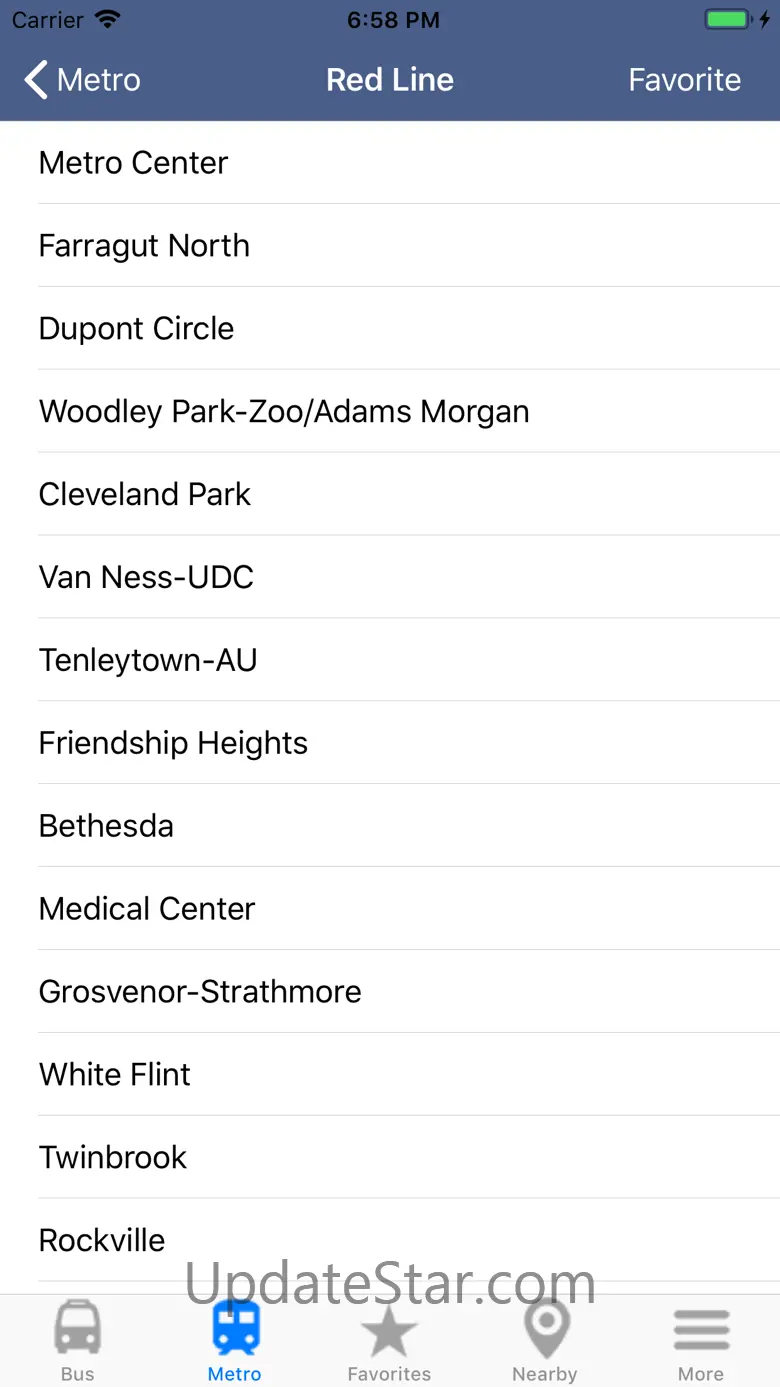Open Favorites star icon tab
This screenshot has height=1387, width=780.
pos(389,1330)
